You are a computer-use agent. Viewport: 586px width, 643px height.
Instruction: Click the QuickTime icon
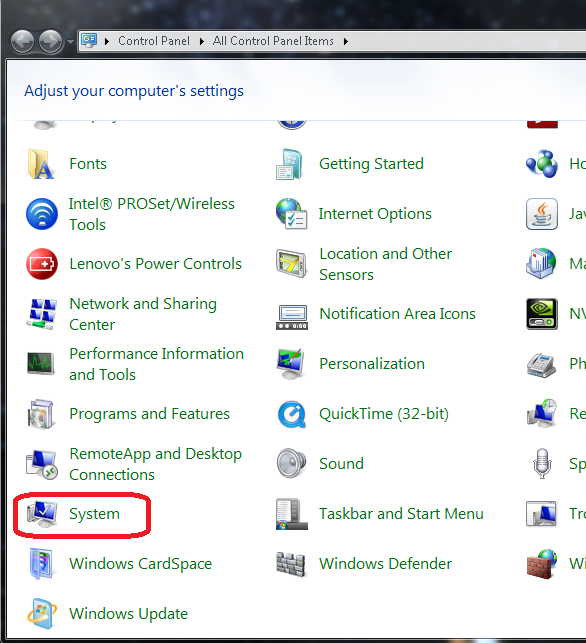(292, 414)
